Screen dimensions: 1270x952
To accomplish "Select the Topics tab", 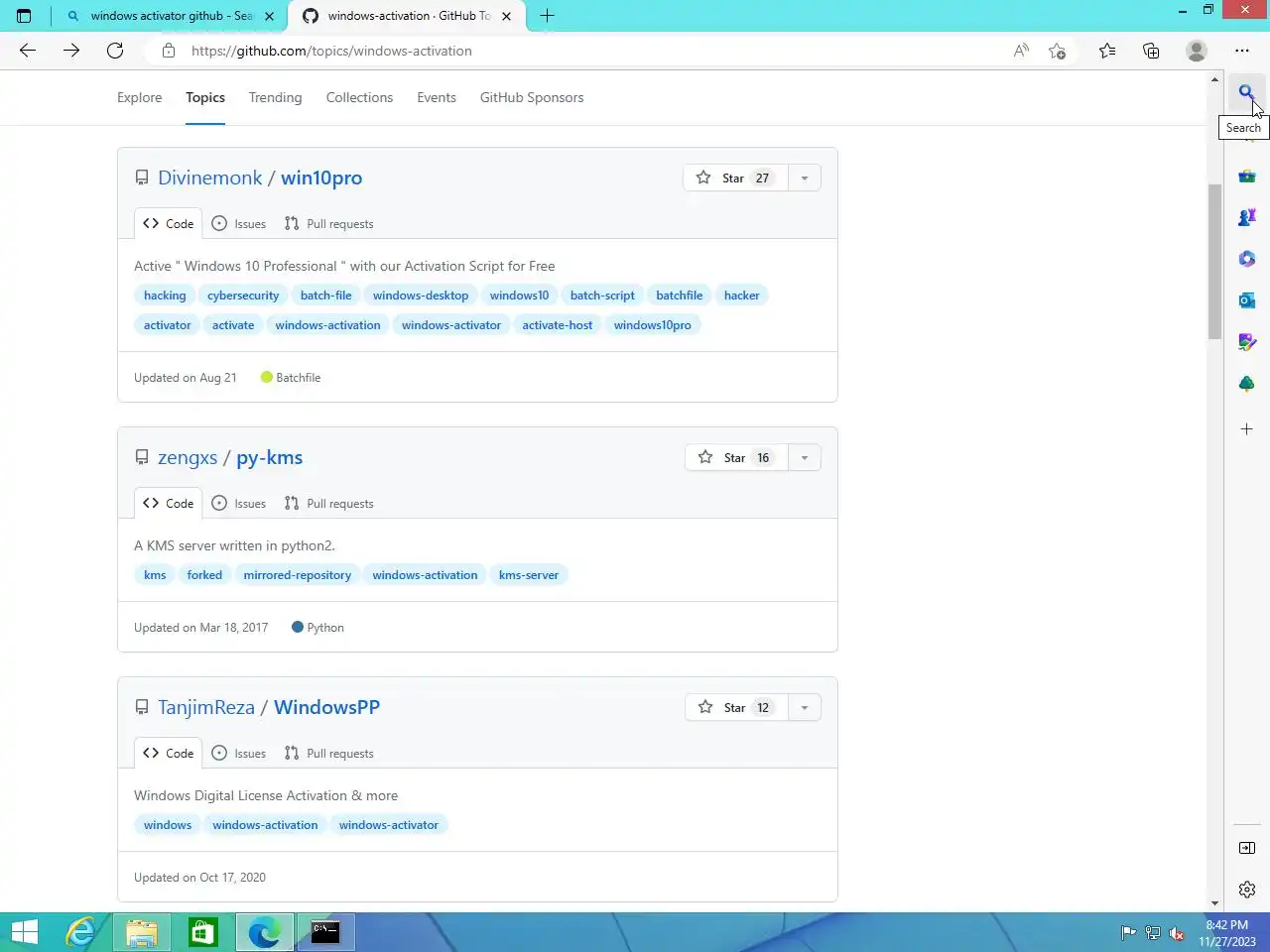I will [x=205, y=97].
